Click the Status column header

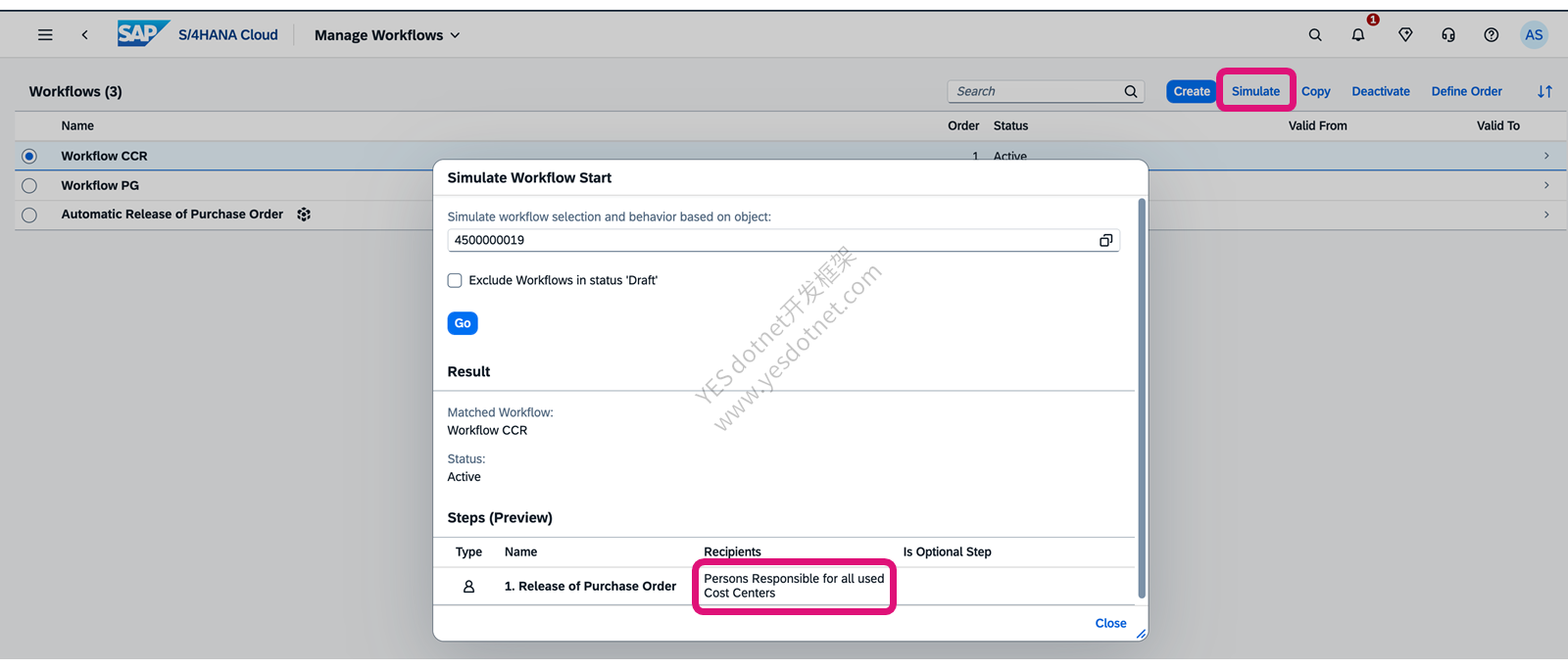pyautogui.click(x=1010, y=125)
